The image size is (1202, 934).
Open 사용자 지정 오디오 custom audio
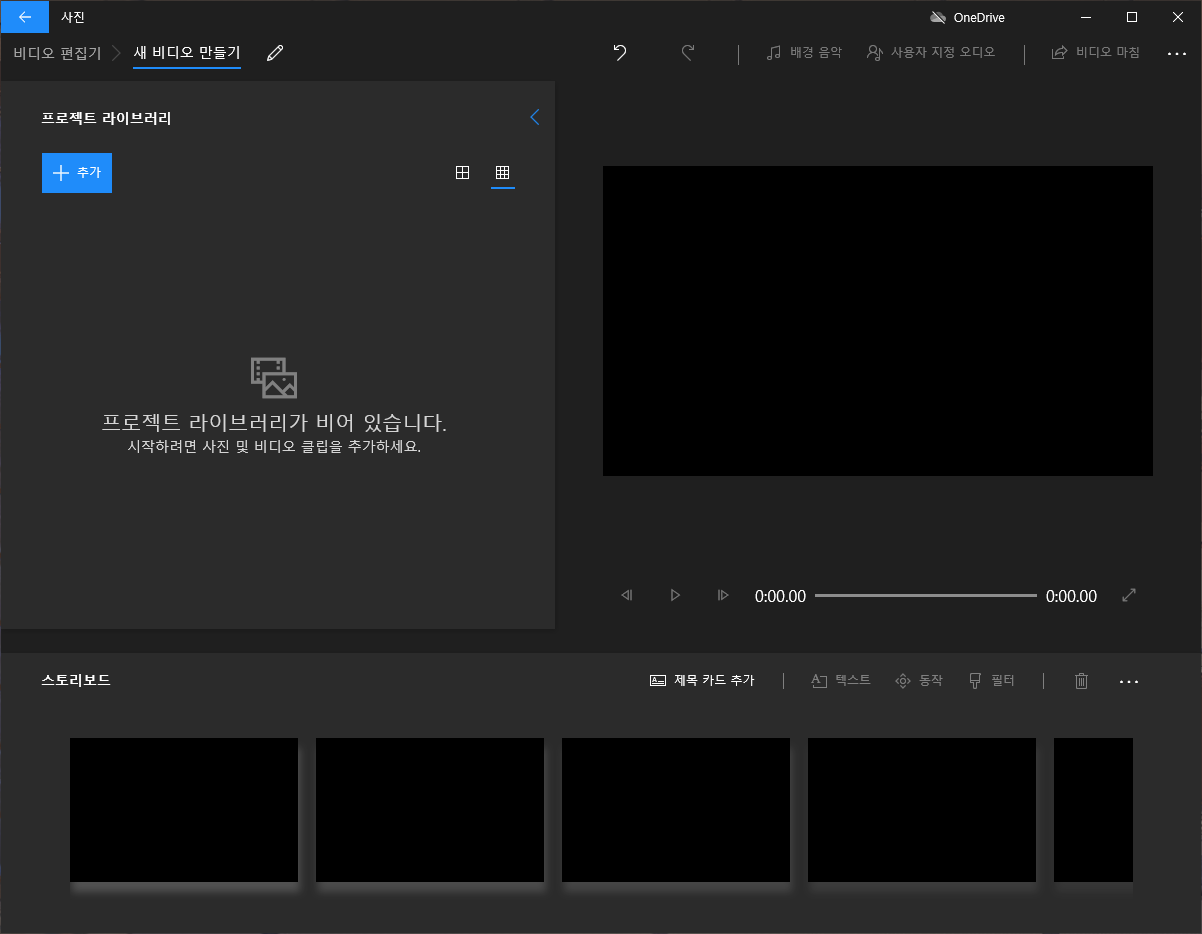(931, 52)
